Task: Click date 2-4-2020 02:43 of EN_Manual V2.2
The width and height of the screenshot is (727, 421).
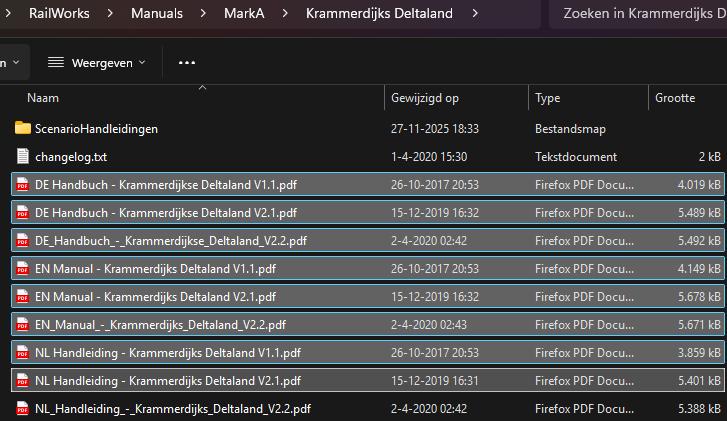Action: (429, 325)
